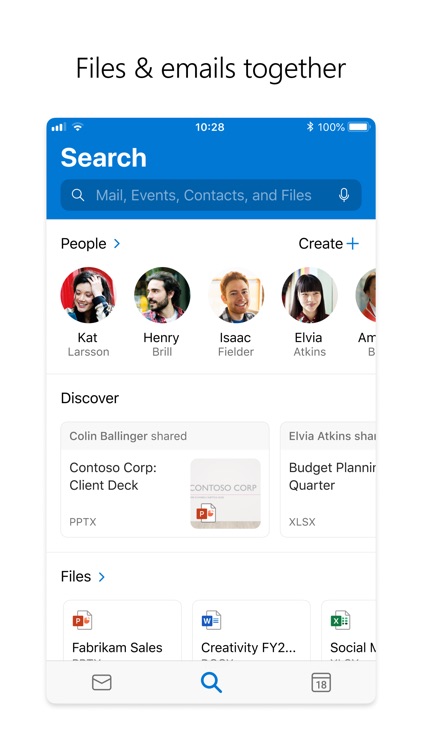The width and height of the screenshot is (422, 750).
Task: Open the Creativity FY2... file name
Action: (x=248, y=648)
